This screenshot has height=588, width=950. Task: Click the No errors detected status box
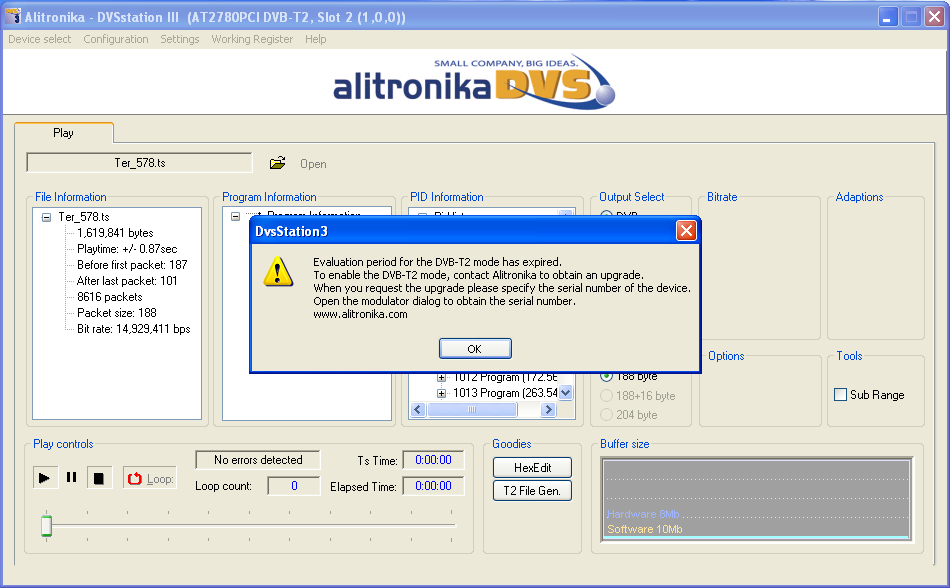click(x=258, y=460)
